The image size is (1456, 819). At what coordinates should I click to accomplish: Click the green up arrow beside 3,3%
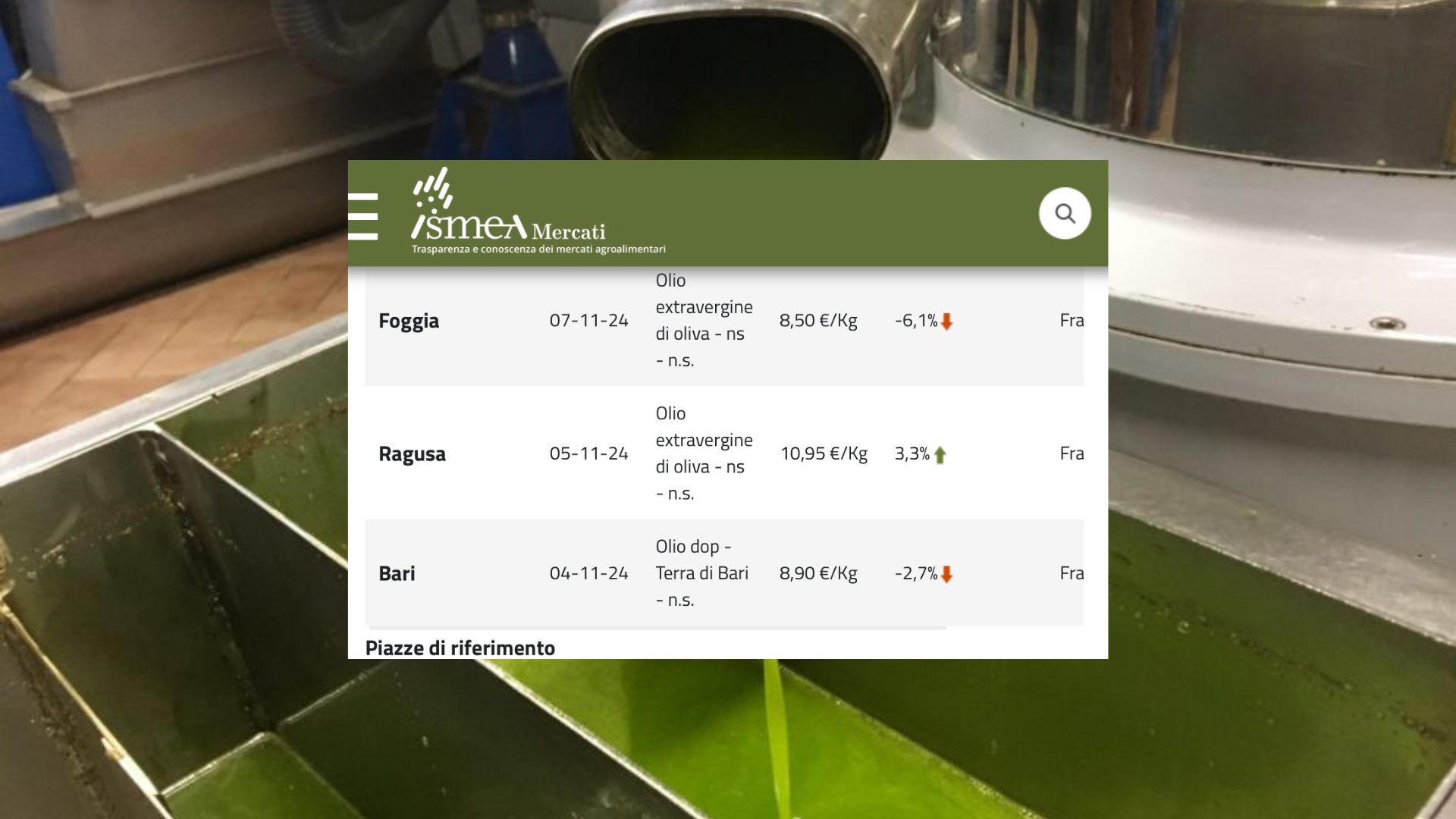pos(940,455)
